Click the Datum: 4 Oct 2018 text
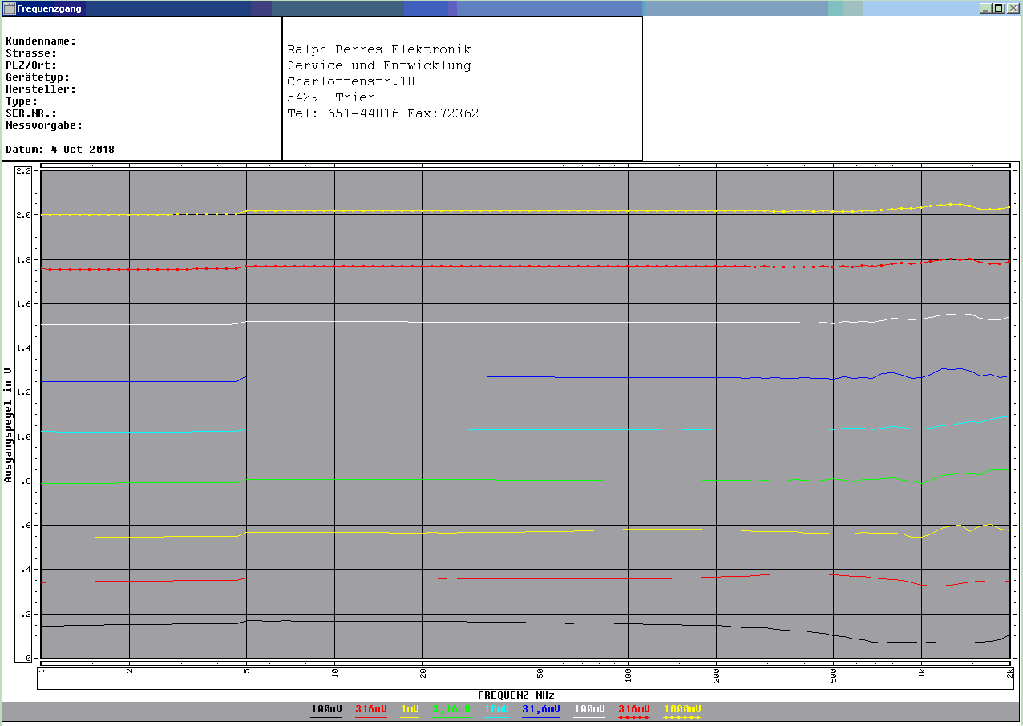 tap(60, 149)
